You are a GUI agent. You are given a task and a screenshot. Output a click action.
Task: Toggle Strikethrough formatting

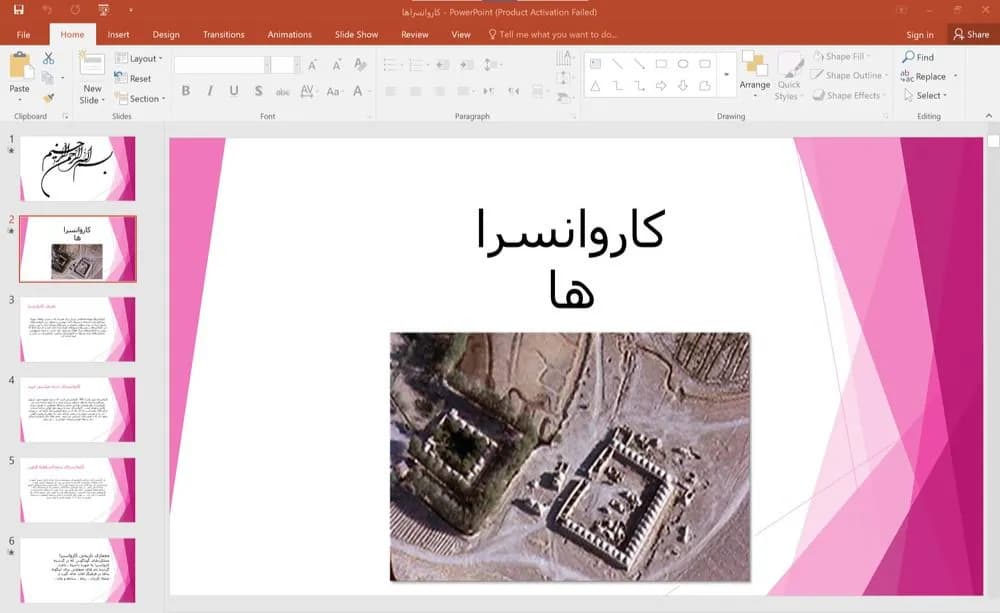(283, 91)
